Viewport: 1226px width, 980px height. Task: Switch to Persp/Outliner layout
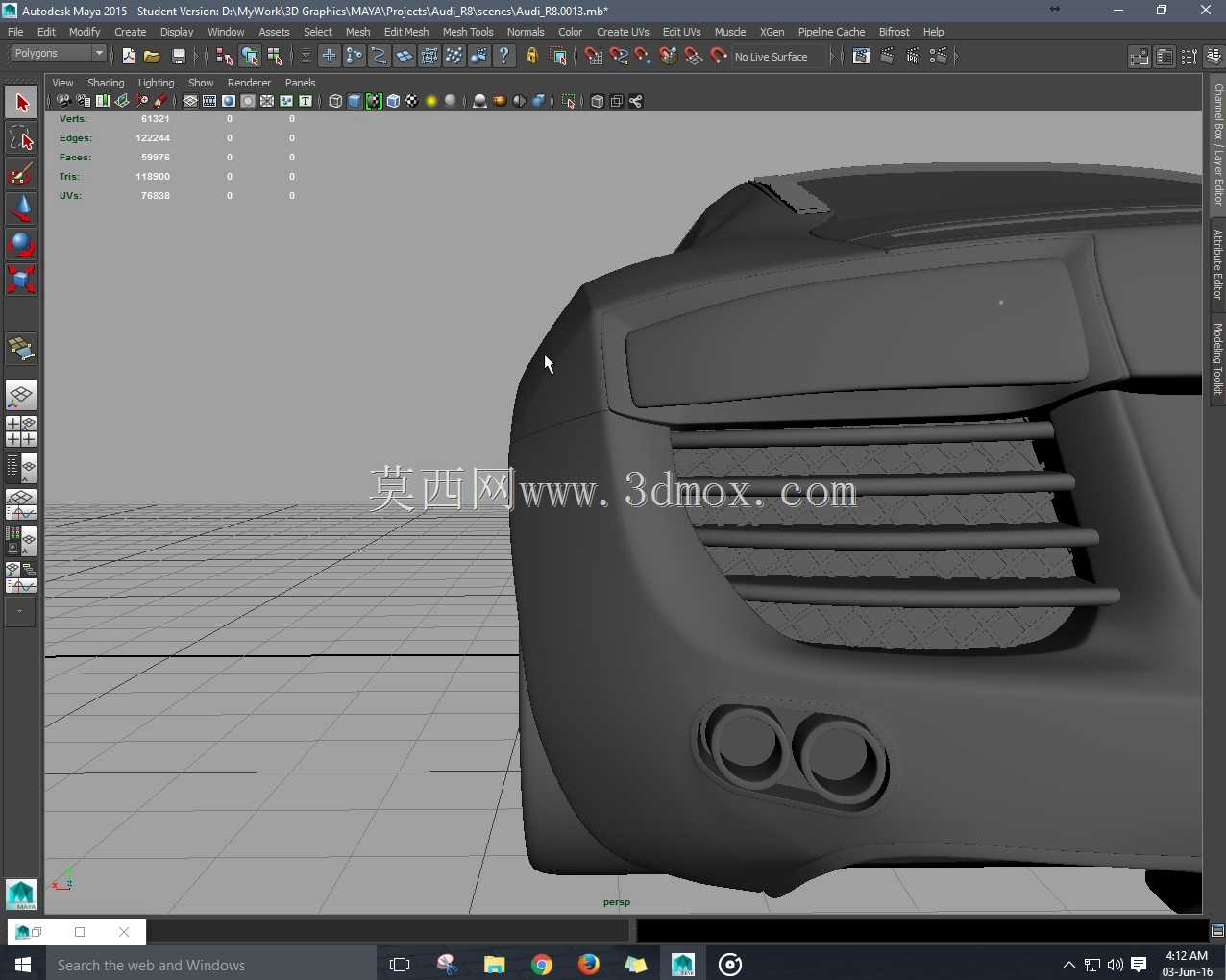[21, 468]
